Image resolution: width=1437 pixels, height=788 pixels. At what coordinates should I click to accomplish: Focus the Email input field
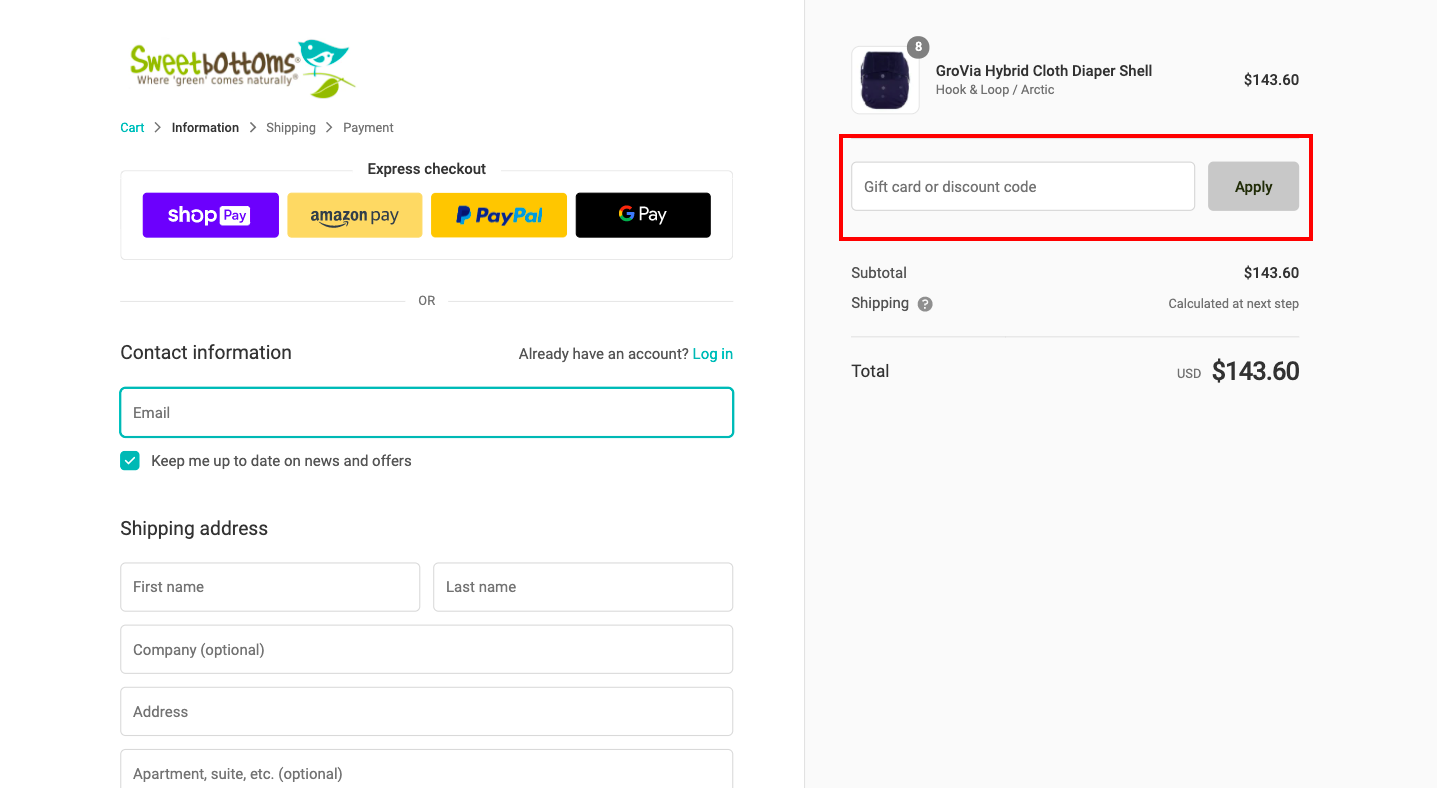[x=427, y=413]
